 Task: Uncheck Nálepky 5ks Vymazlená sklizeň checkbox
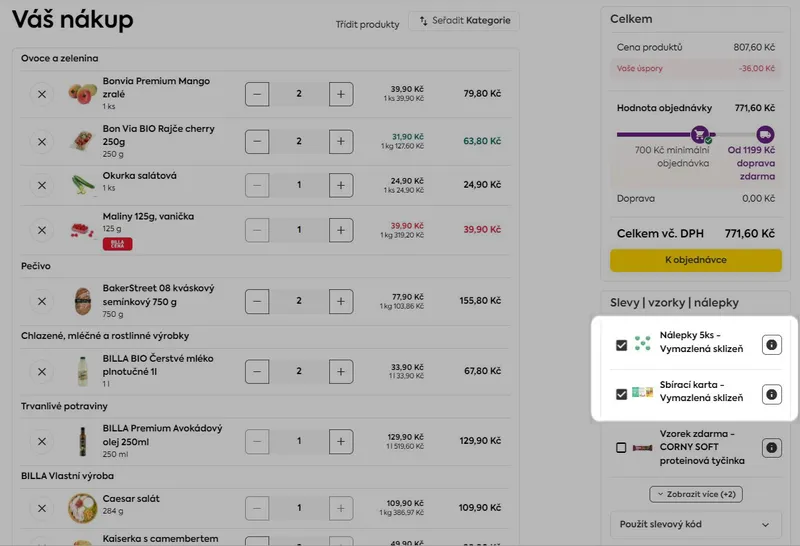coord(622,344)
